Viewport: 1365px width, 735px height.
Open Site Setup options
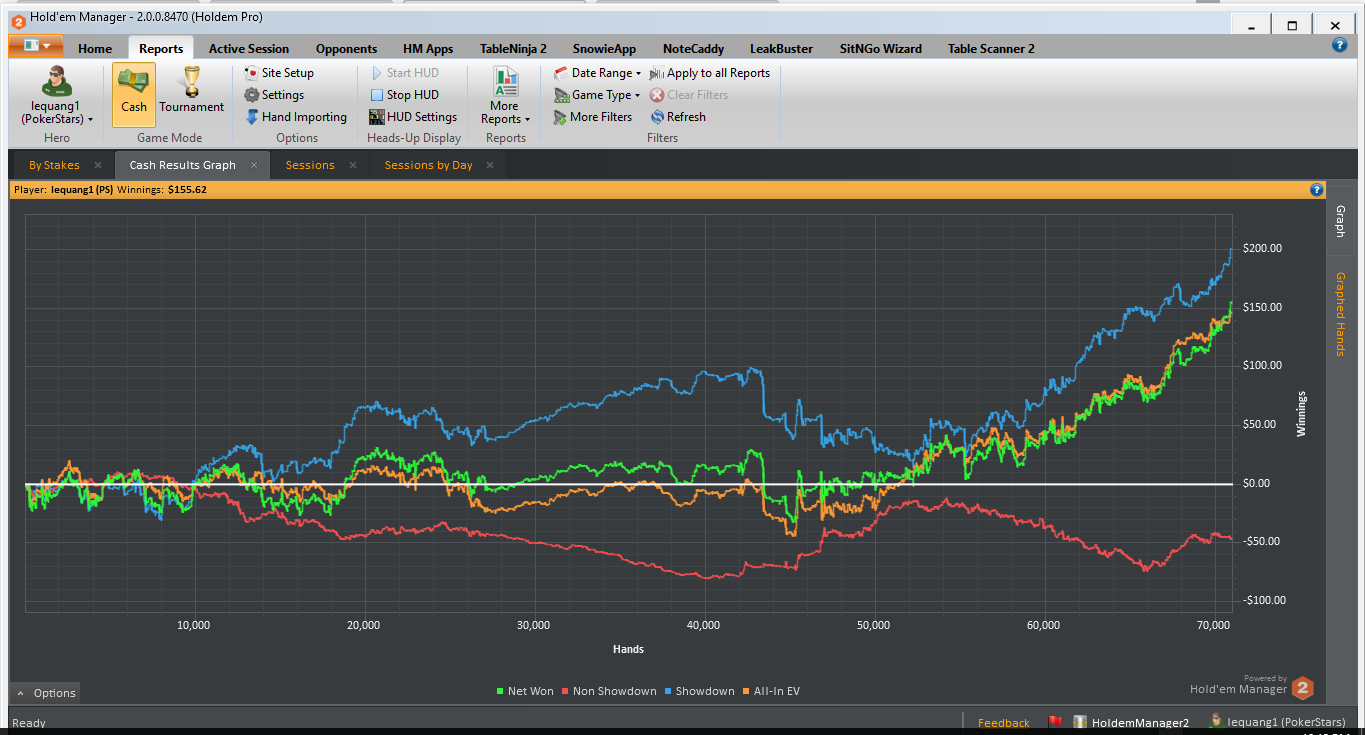(x=279, y=73)
